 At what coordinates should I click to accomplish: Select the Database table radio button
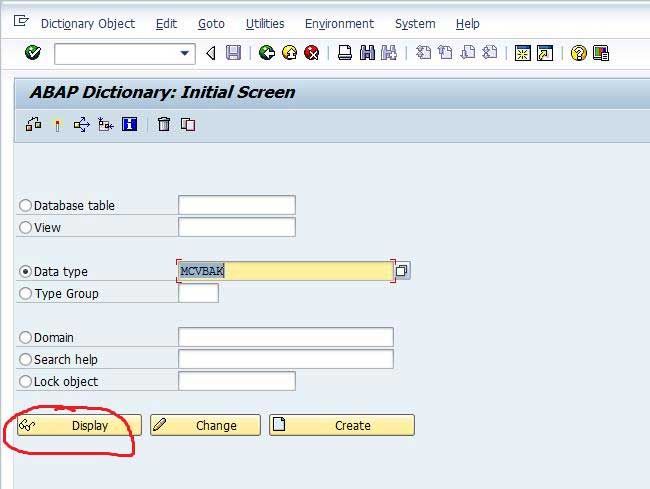[x=25, y=205]
